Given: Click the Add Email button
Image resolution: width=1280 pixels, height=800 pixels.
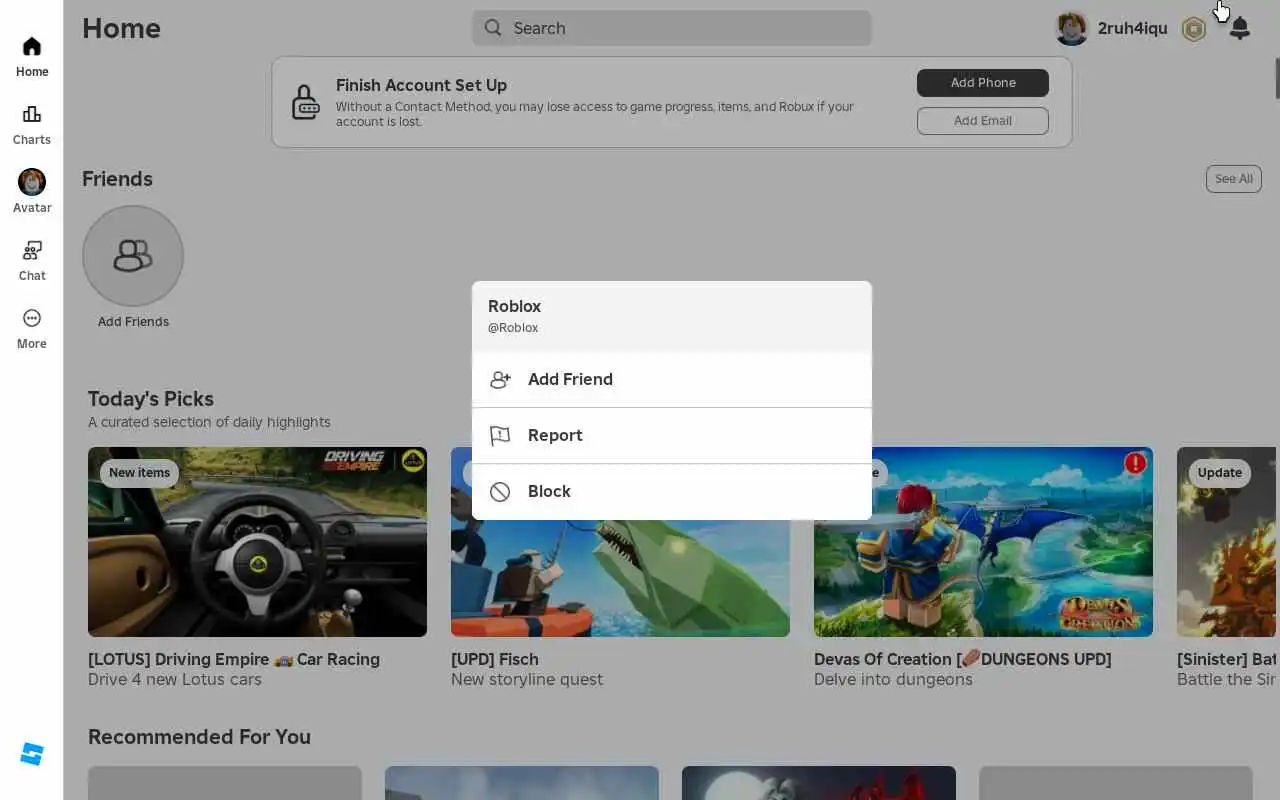Looking at the screenshot, I should (983, 121).
